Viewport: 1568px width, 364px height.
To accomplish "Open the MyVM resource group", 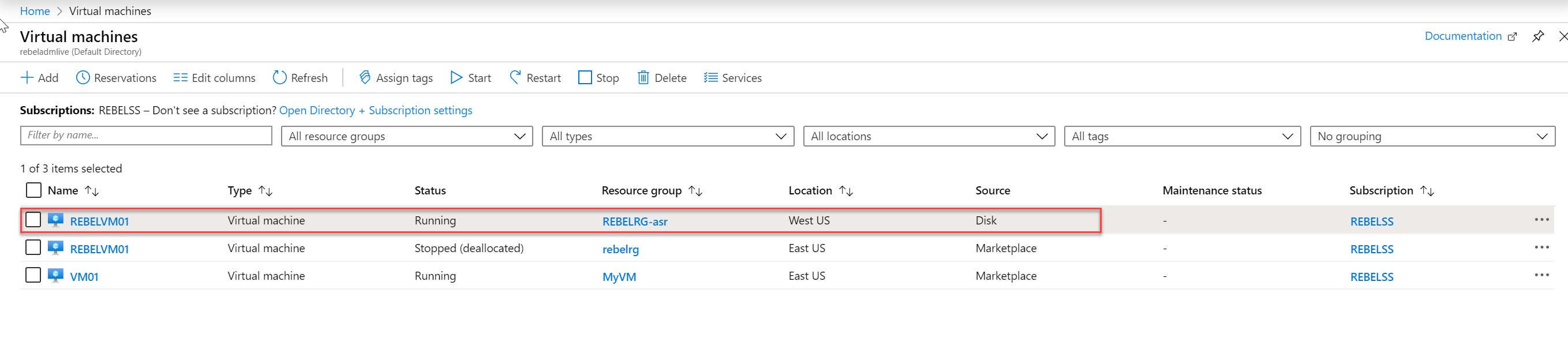I will 619,277.
